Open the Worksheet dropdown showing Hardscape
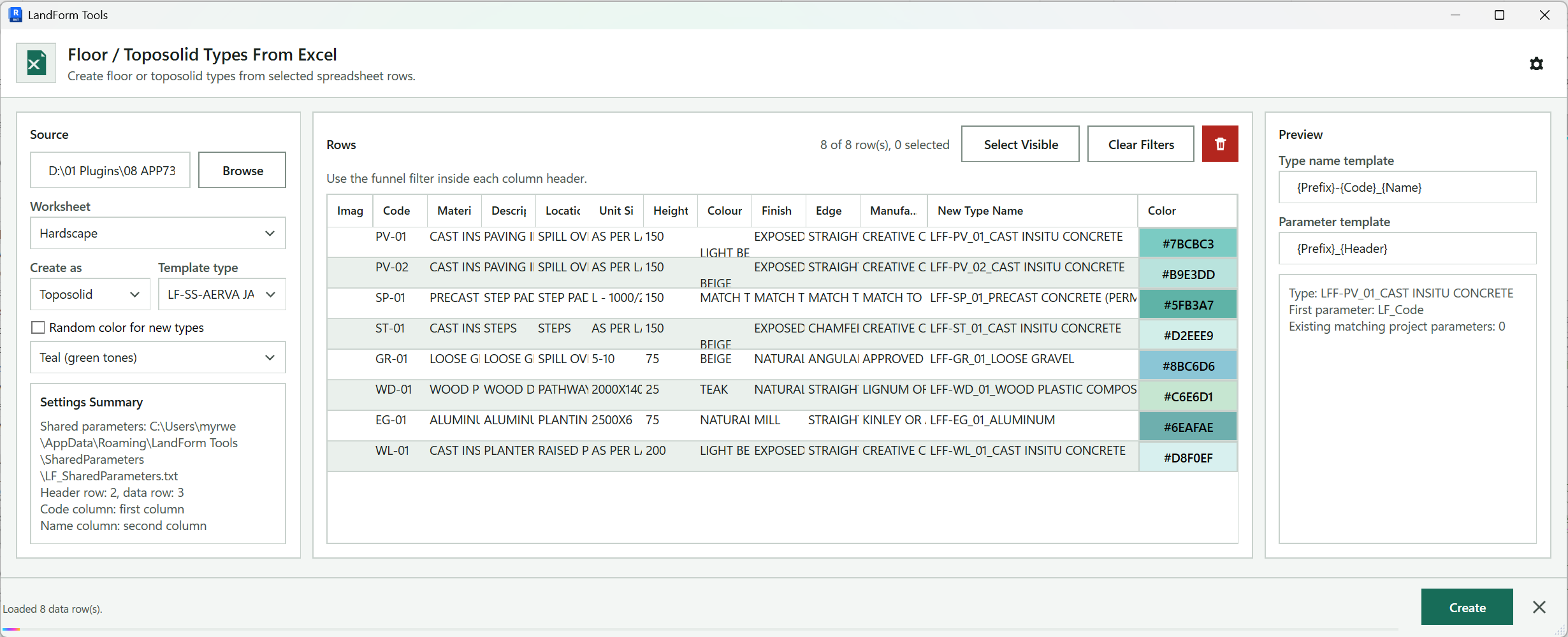This screenshot has width=1568, height=637. click(x=158, y=233)
